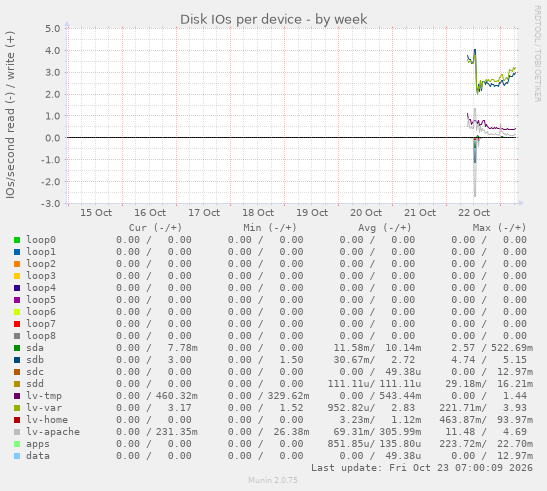Click the mustard sdd legend swatch
Screen dimensions: 547x491
tap(17, 384)
